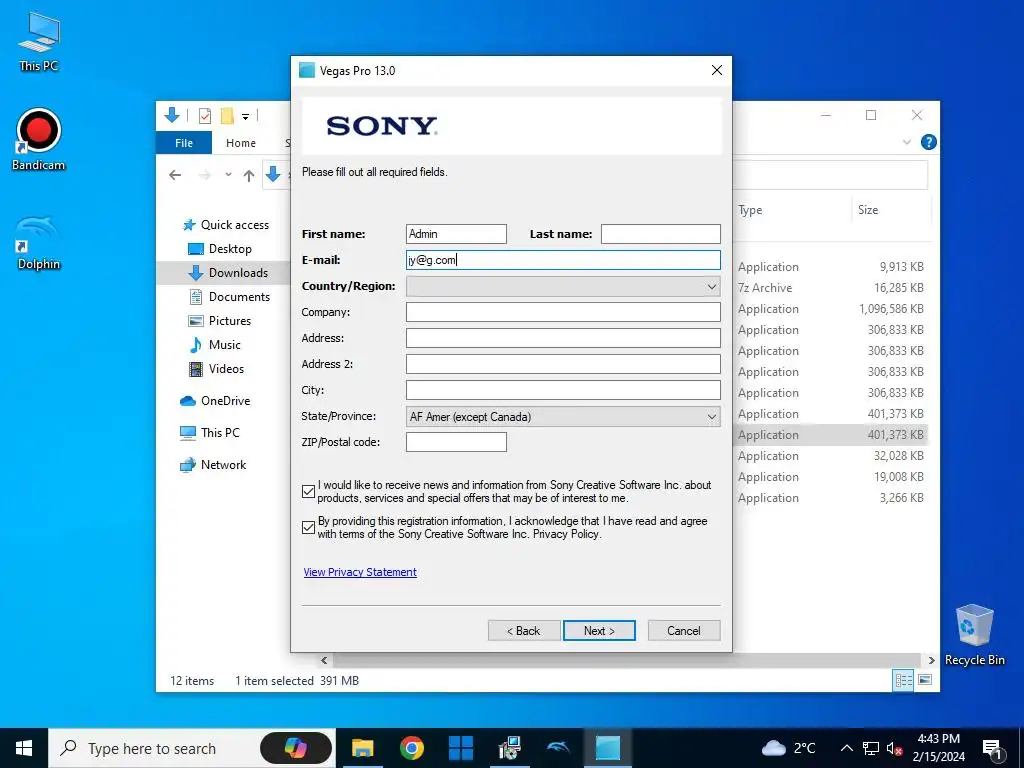
Task: Click Explorer's New folder quick access icon
Action: (x=227, y=116)
